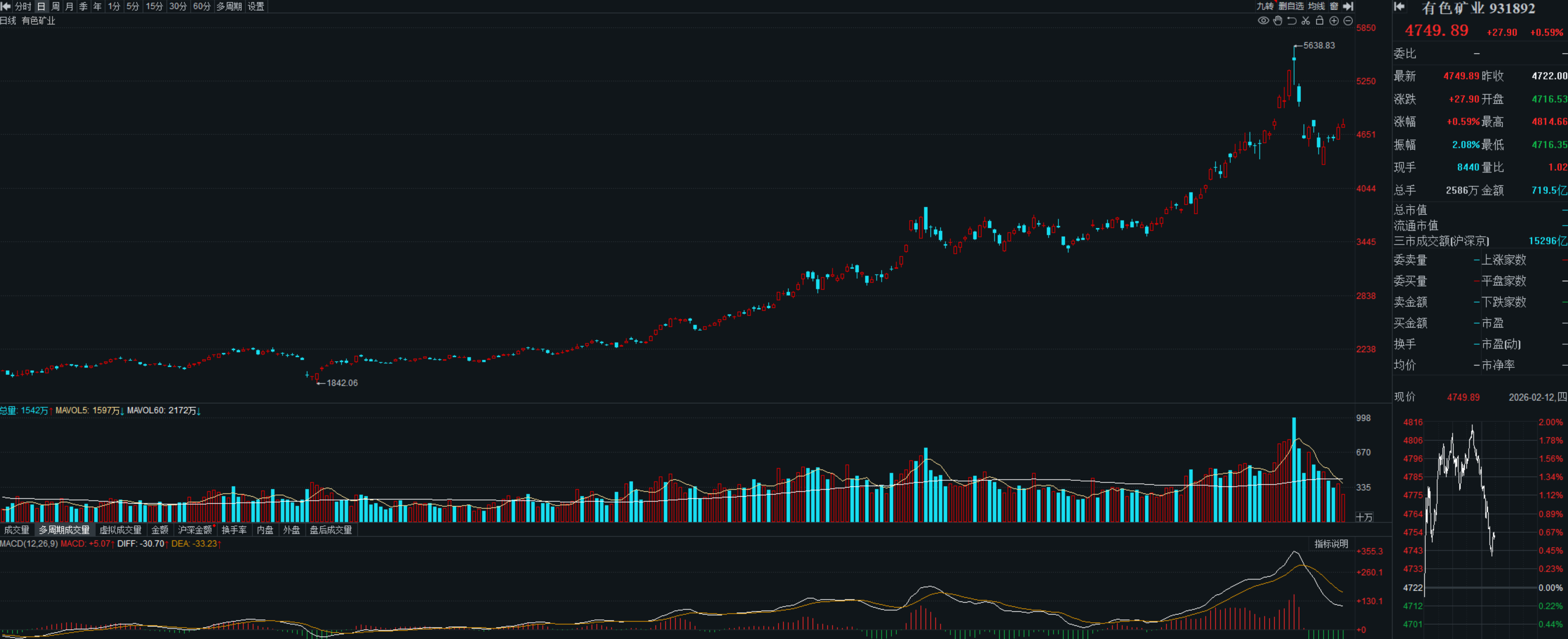Switch to 分时 intraday tab
The width and height of the screenshot is (1568, 639).
pyautogui.click(x=23, y=6)
